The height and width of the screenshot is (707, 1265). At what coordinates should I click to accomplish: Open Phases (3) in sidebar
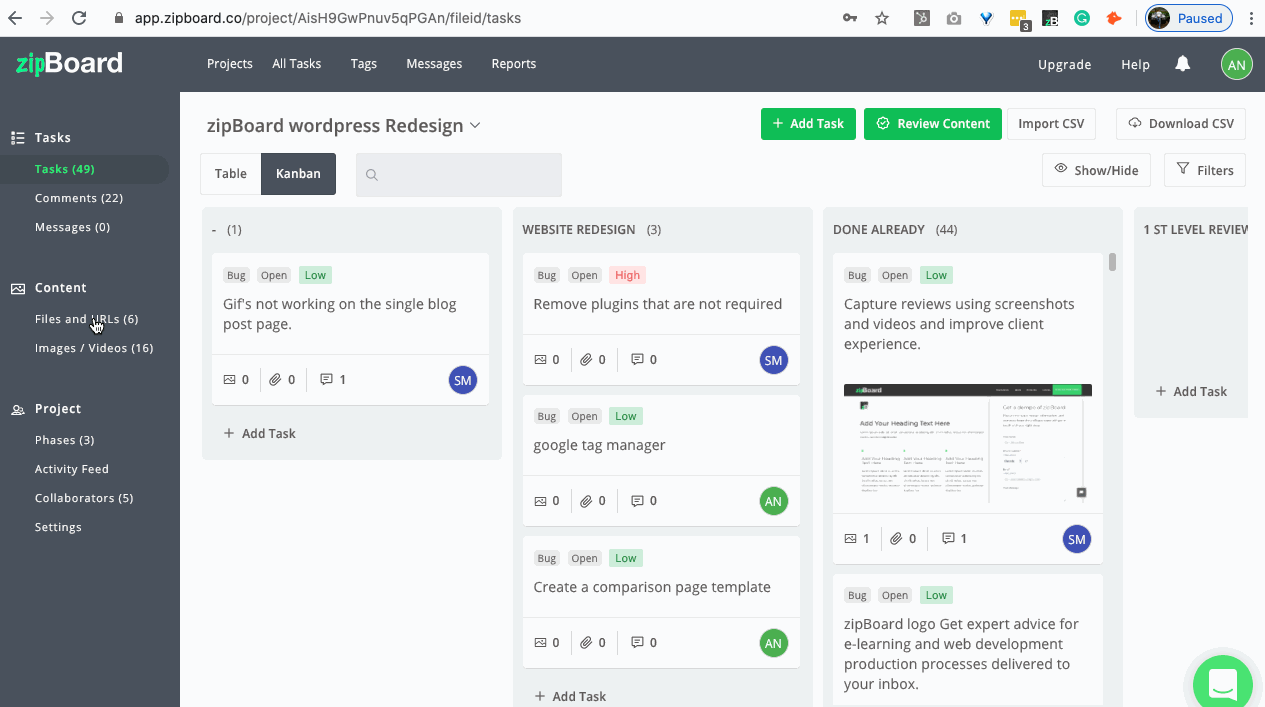(65, 440)
